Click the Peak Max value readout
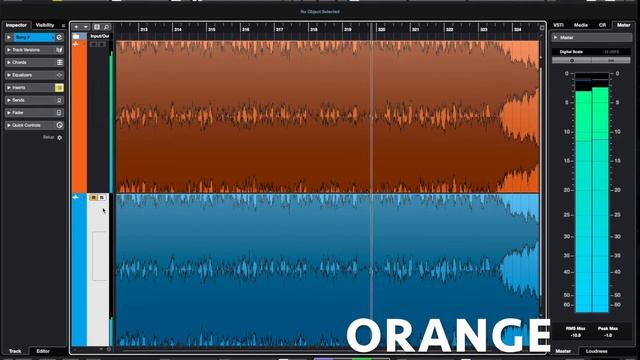This screenshot has width=640, height=360. tap(608, 336)
